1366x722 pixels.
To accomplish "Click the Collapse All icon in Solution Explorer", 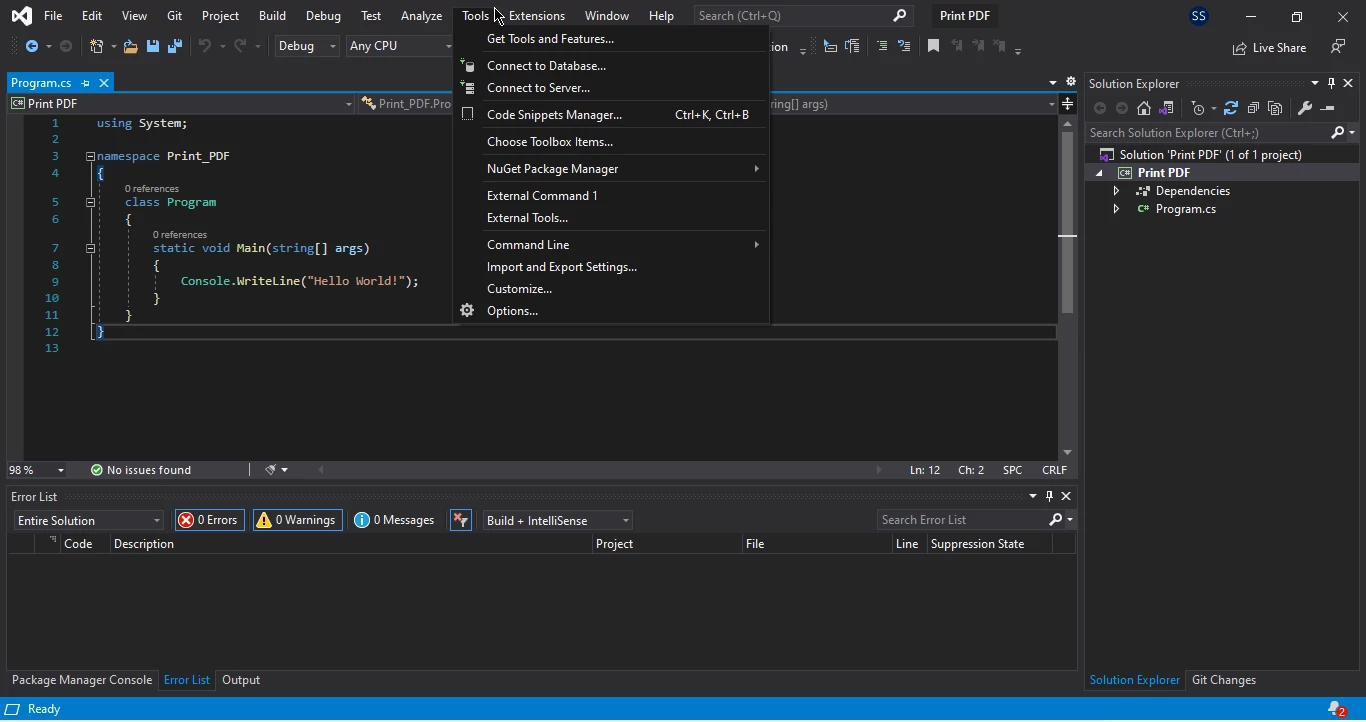I will tap(1253, 108).
